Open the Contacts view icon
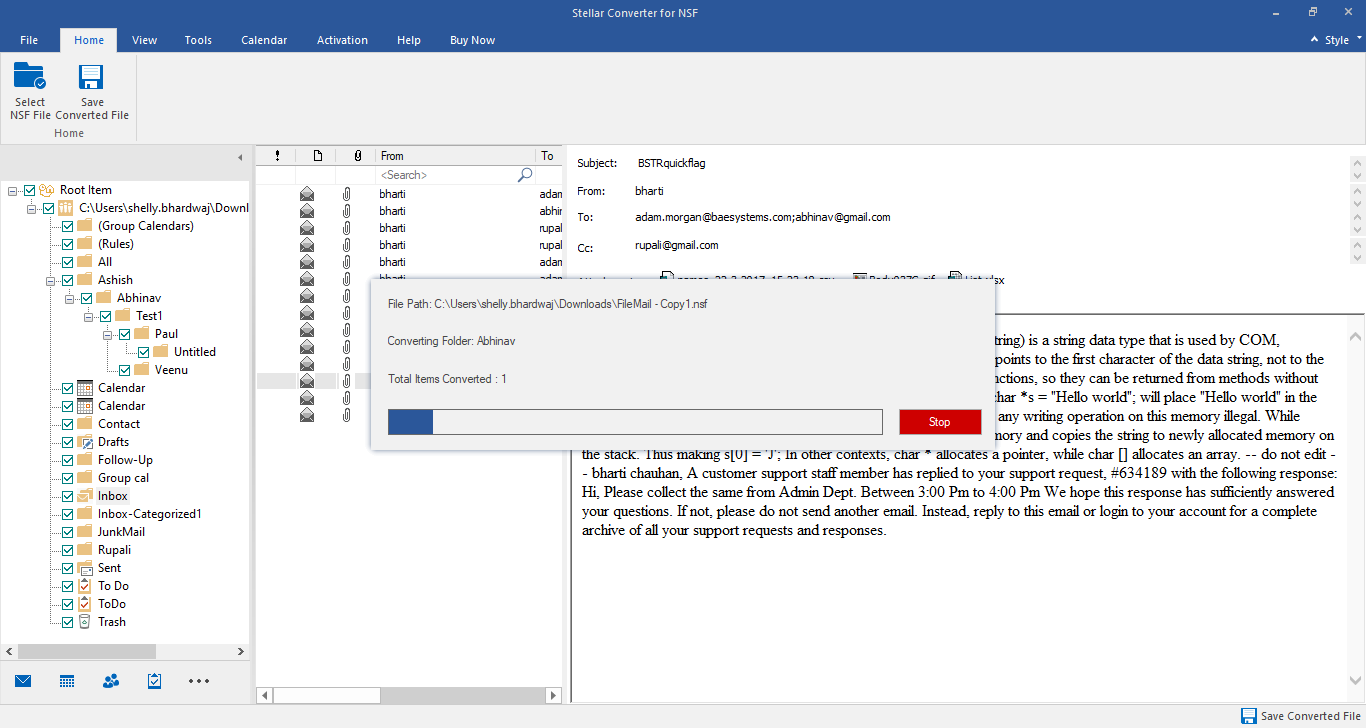 pyautogui.click(x=111, y=681)
